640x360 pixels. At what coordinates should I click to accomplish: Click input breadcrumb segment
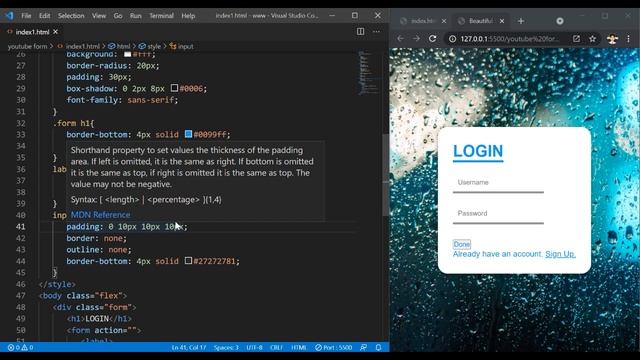click(x=185, y=47)
